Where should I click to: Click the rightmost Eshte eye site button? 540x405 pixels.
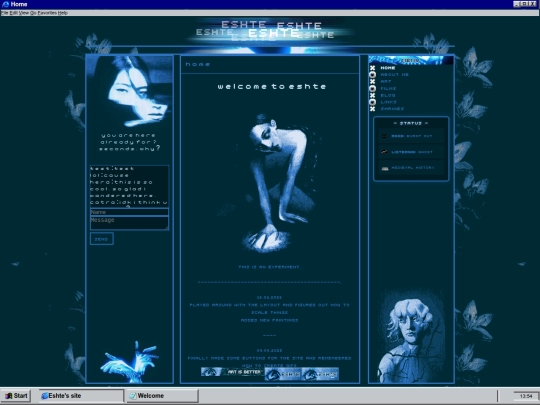click(x=320, y=374)
